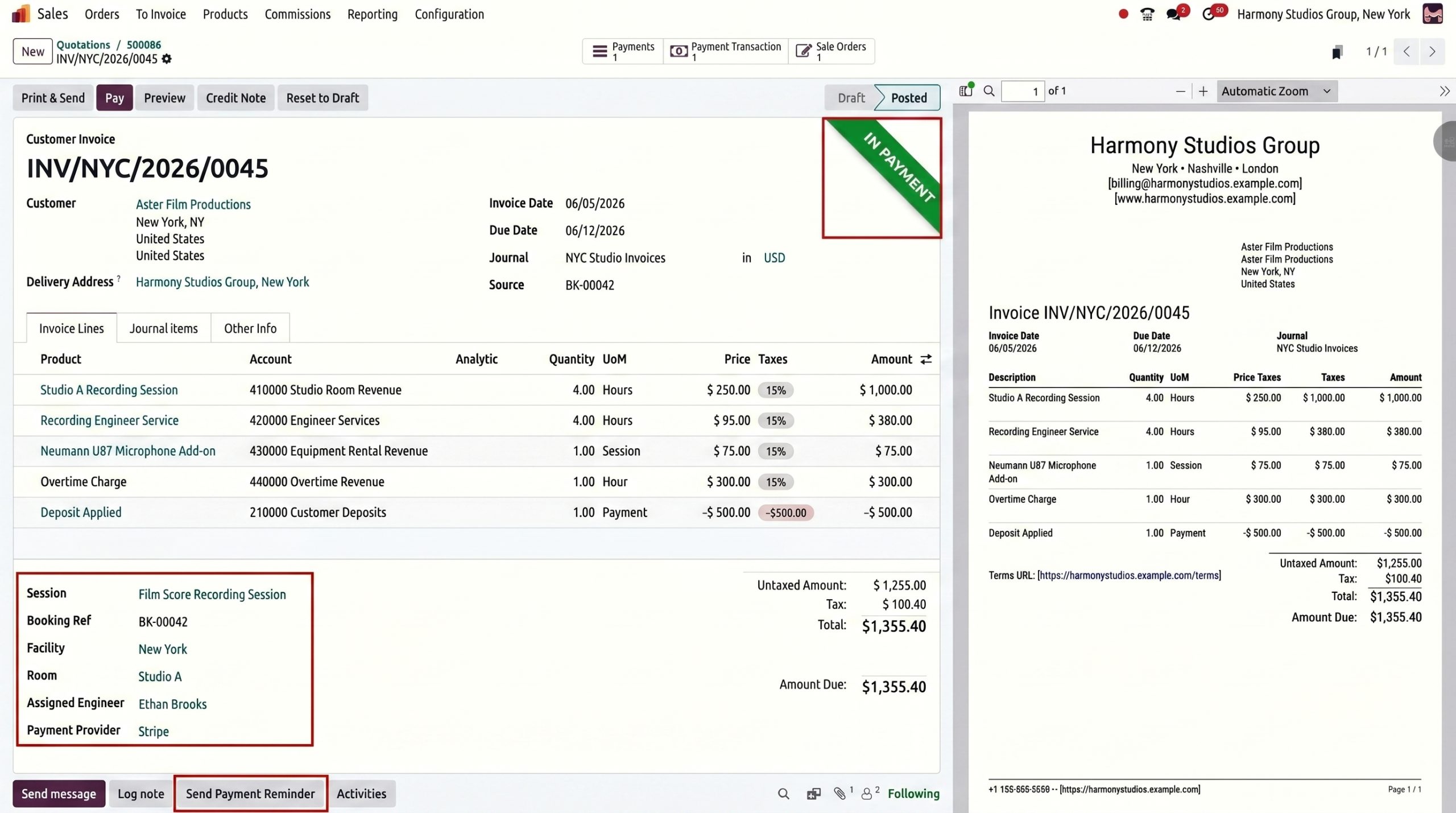Open customer Aster Film Productions link
This screenshot has width=1456, height=813.
point(193,204)
